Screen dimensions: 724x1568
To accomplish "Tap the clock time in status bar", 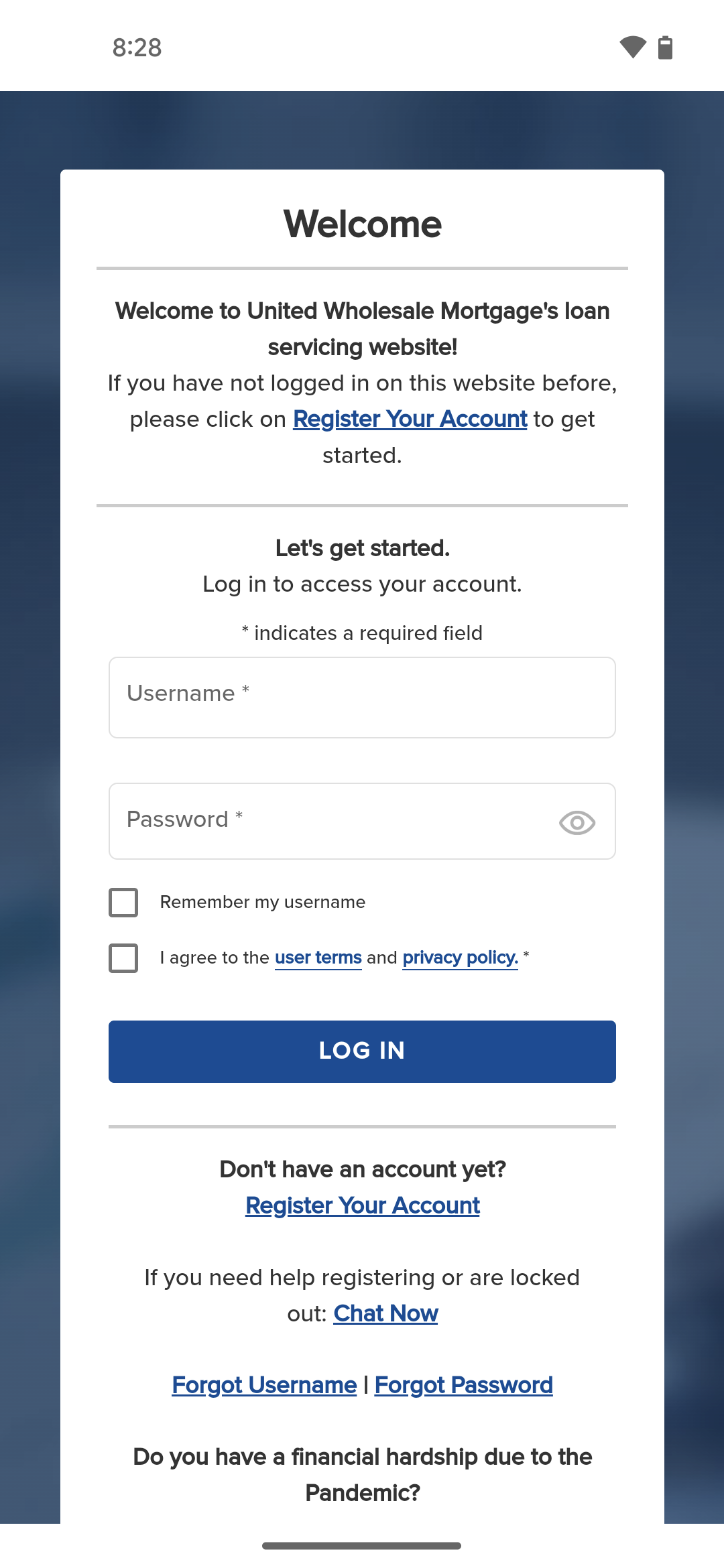I will pos(137,48).
